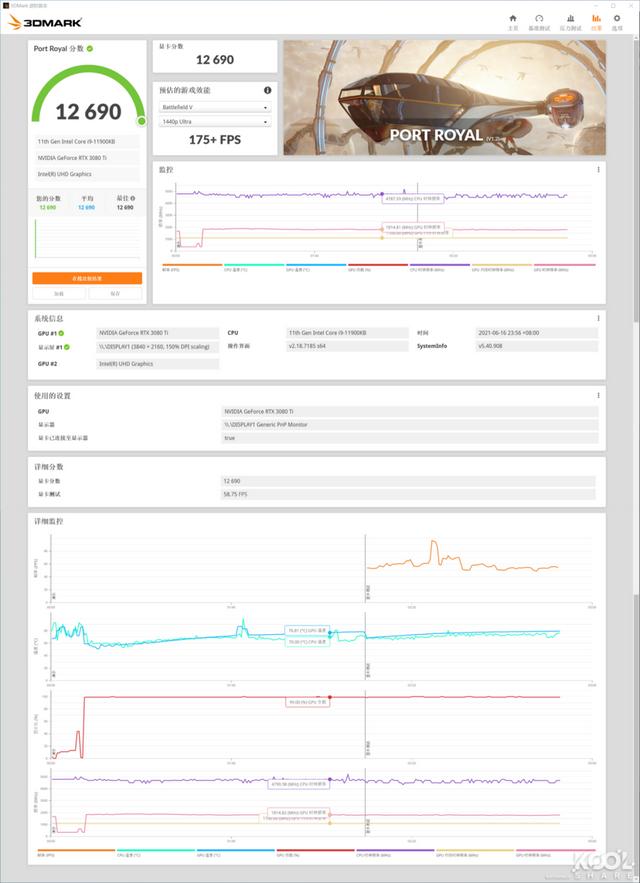Click the info icon in estimated game performance

pyautogui.click(x=268, y=90)
